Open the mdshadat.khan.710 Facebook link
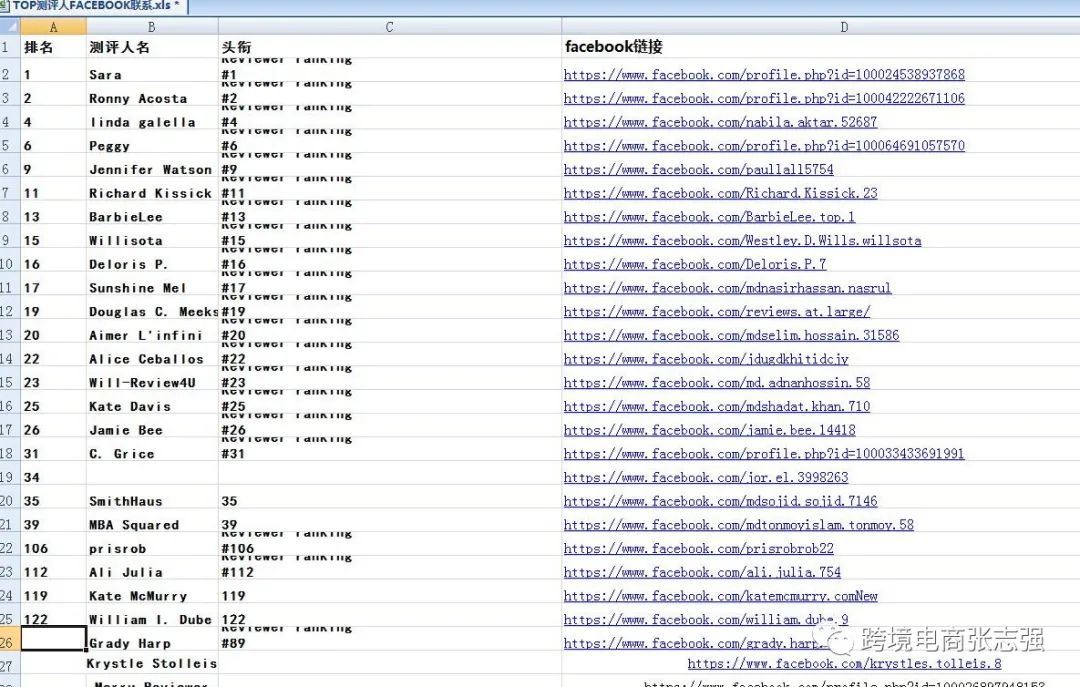Image resolution: width=1080 pixels, height=687 pixels. [717, 406]
